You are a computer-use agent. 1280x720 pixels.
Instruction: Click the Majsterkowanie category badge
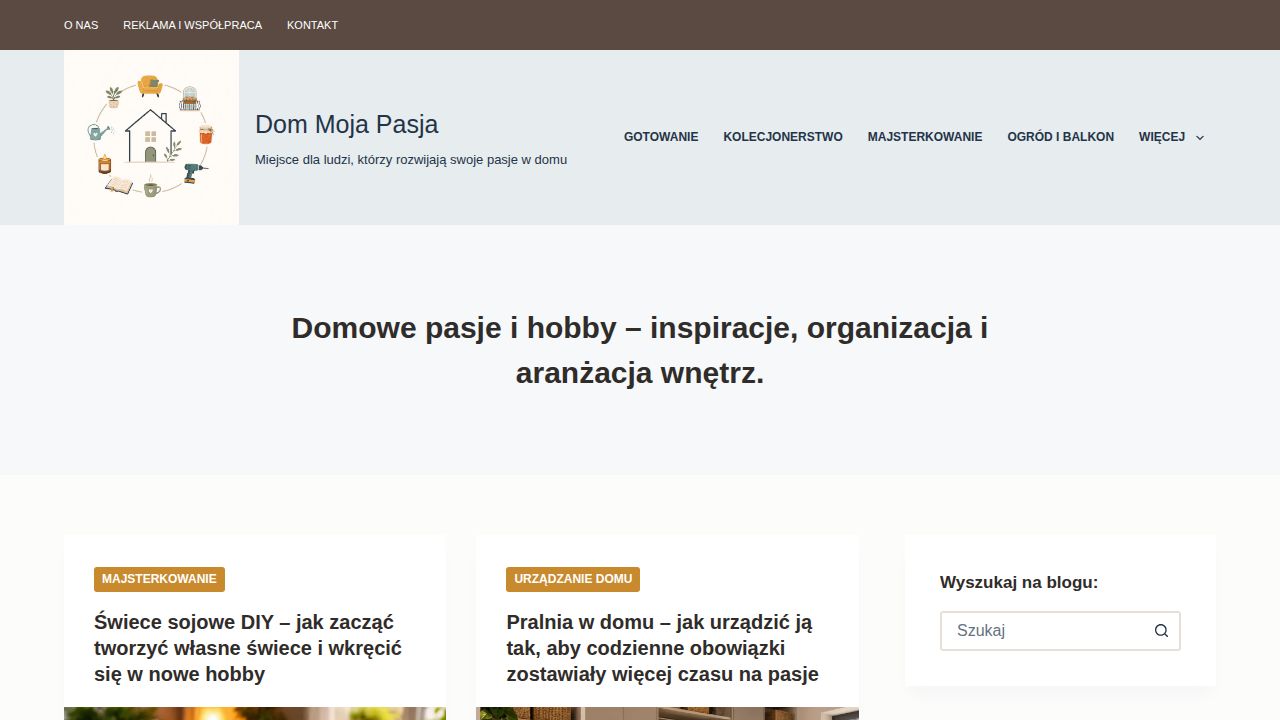159,579
